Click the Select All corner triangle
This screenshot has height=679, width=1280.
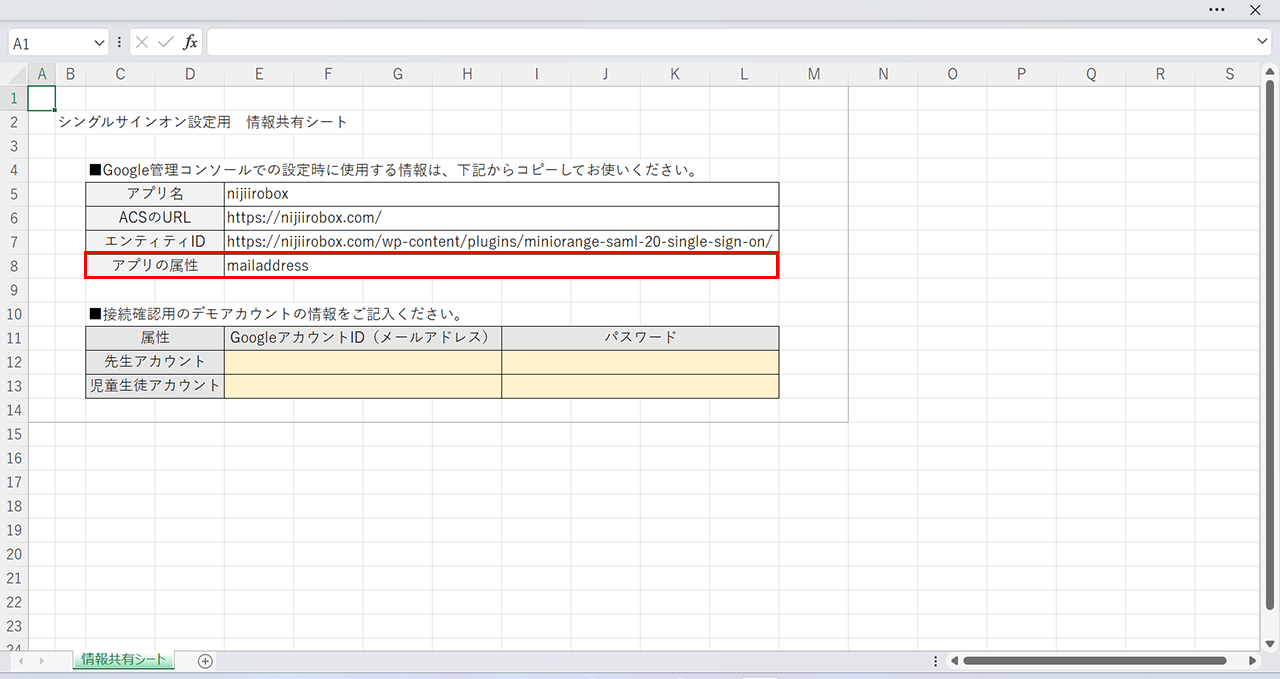click(14, 74)
